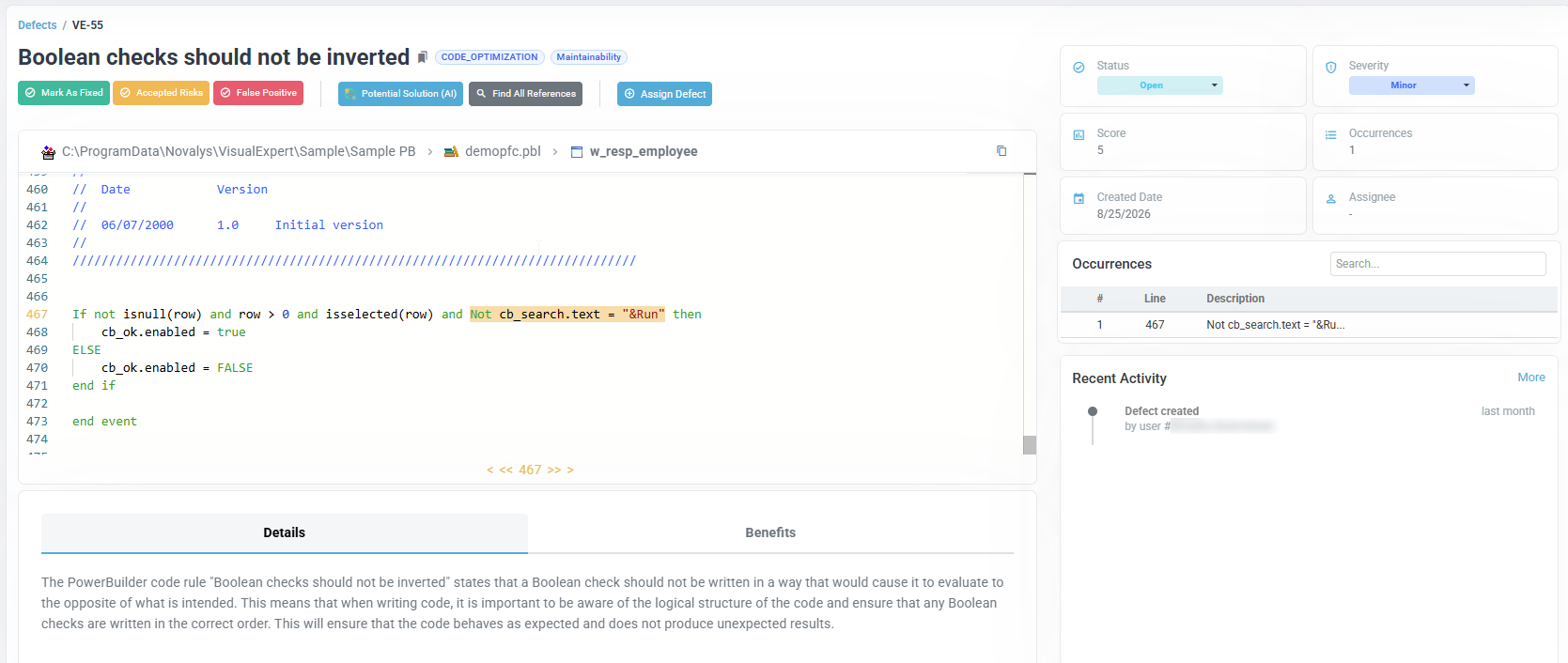Click the Score card icon

1079,134
